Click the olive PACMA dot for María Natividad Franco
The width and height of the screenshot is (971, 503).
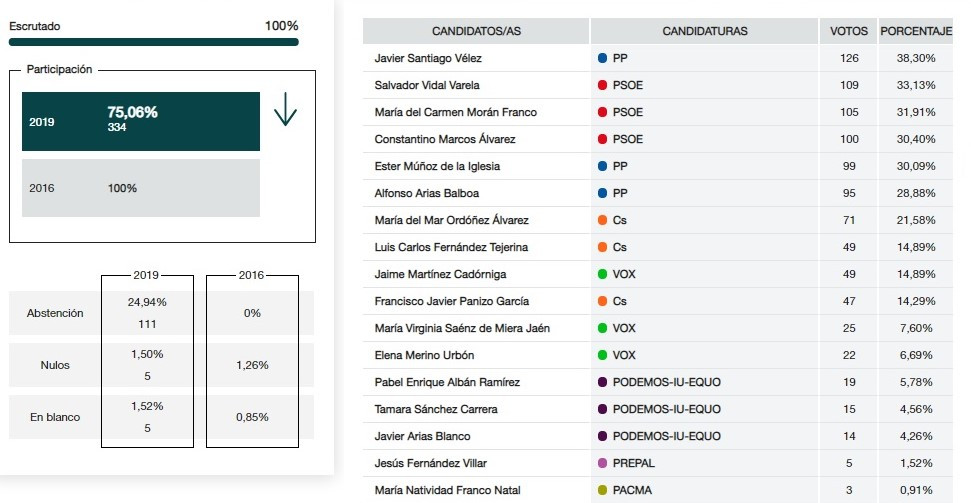coord(602,491)
